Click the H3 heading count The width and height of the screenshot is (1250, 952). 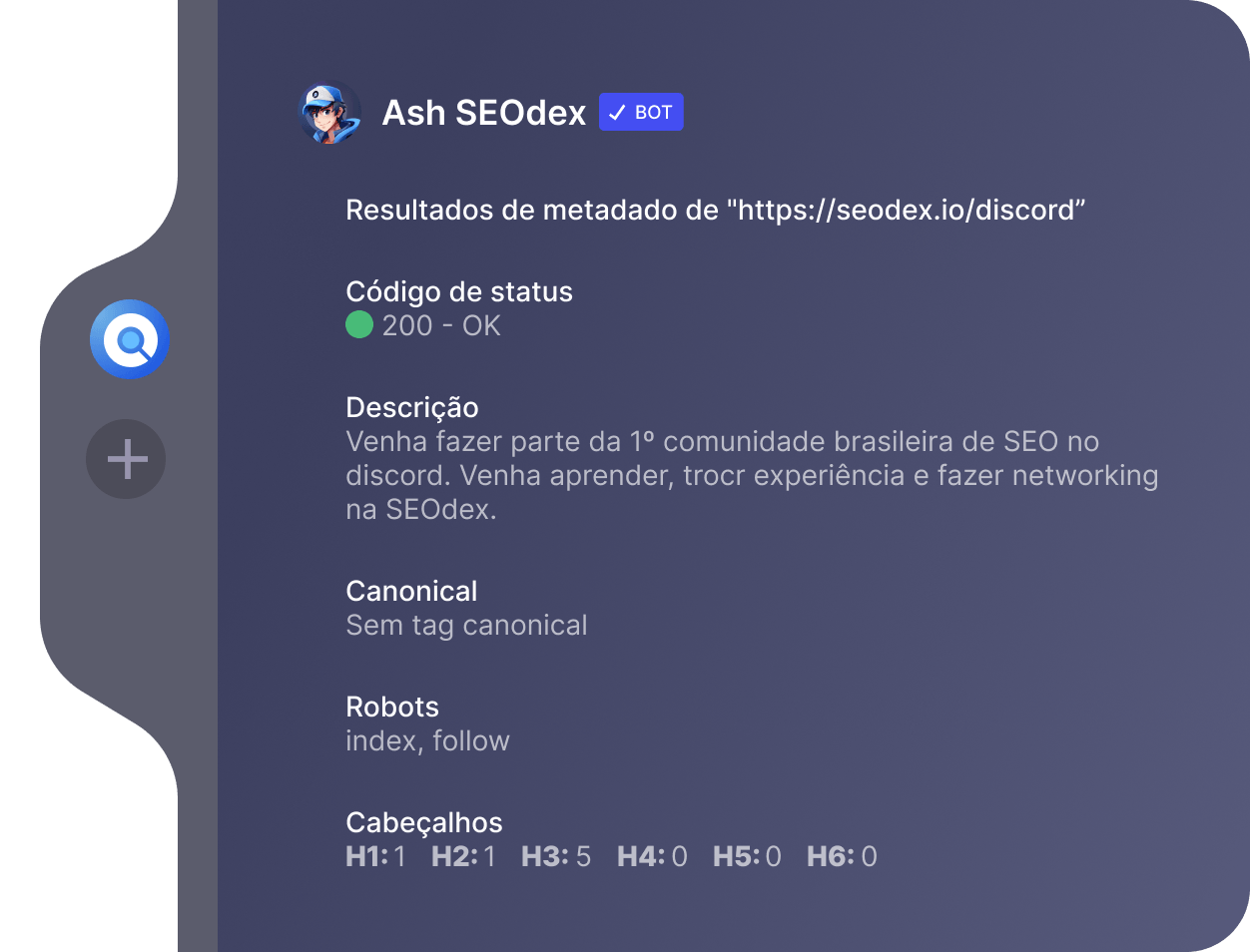click(556, 856)
